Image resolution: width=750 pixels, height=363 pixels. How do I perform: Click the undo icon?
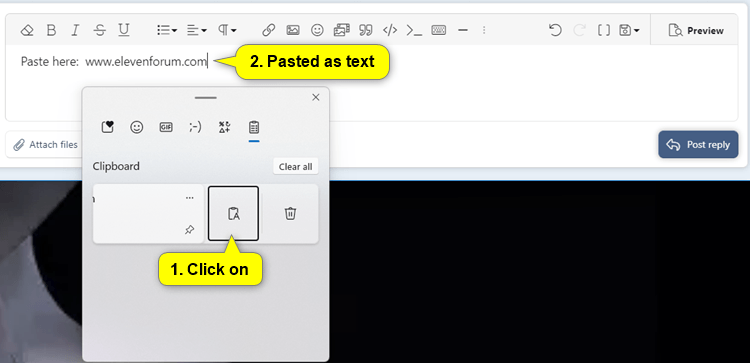[x=555, y=31]
